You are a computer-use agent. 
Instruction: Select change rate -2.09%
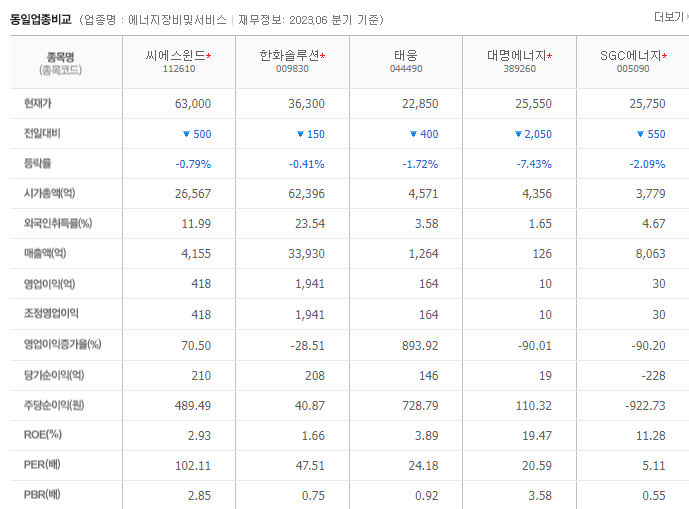pyautogui.click(x=647, y=164)
